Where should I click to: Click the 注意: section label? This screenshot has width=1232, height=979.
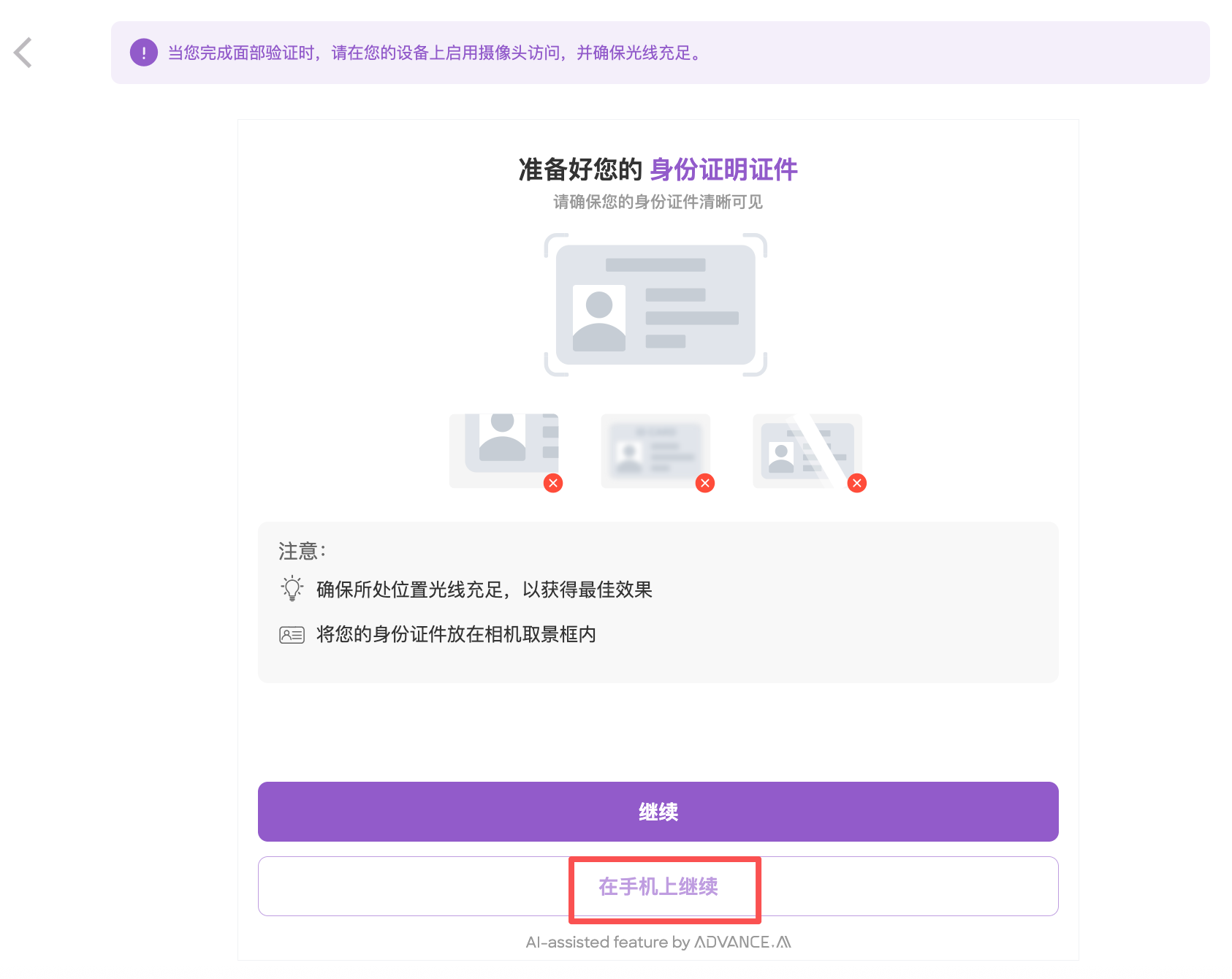coord(302,551)
